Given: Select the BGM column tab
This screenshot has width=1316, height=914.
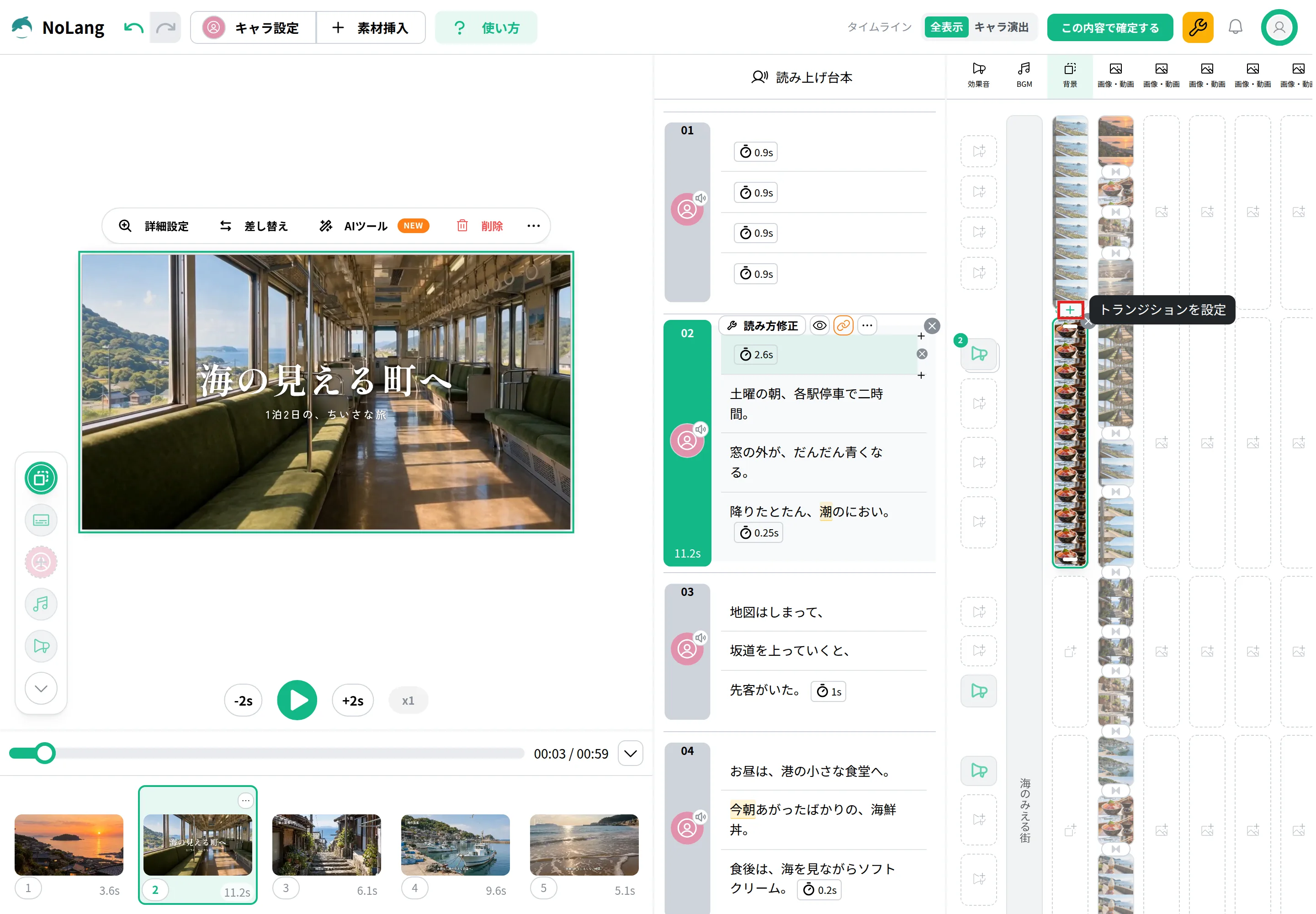Looking at the screenshot, I should point(1024,75).
